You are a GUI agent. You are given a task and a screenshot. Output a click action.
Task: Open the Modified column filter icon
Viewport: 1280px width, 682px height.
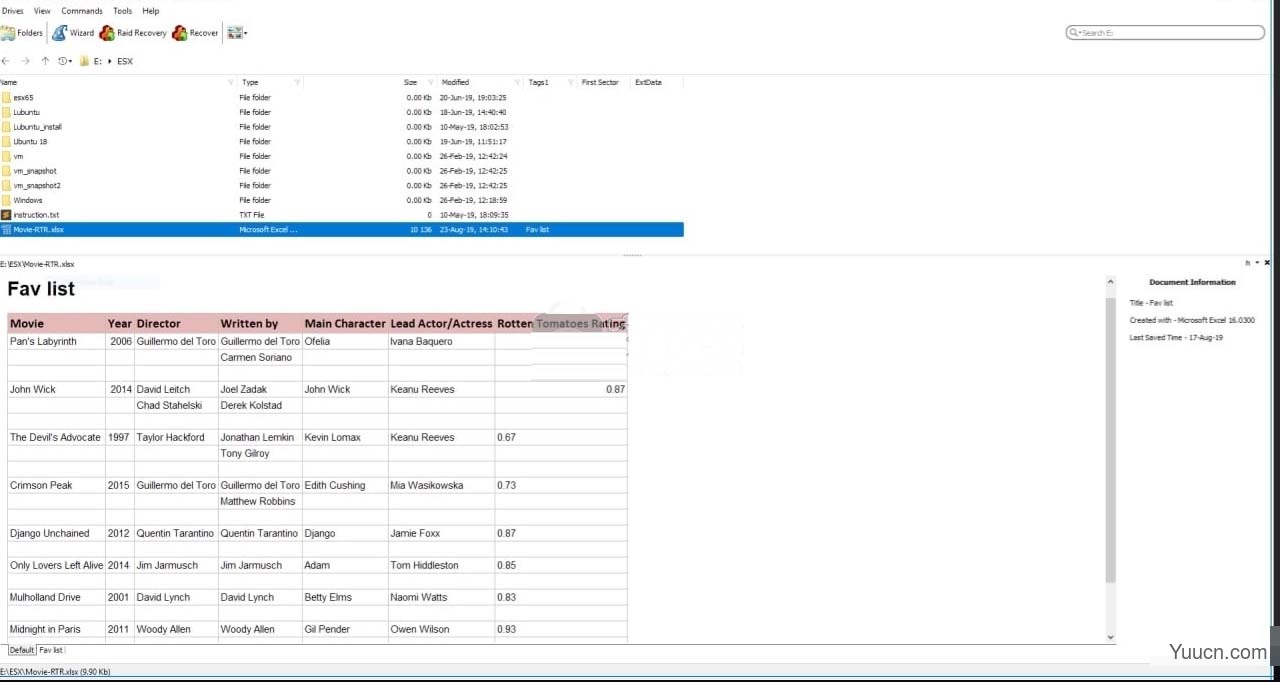click(x=517, y=82)
